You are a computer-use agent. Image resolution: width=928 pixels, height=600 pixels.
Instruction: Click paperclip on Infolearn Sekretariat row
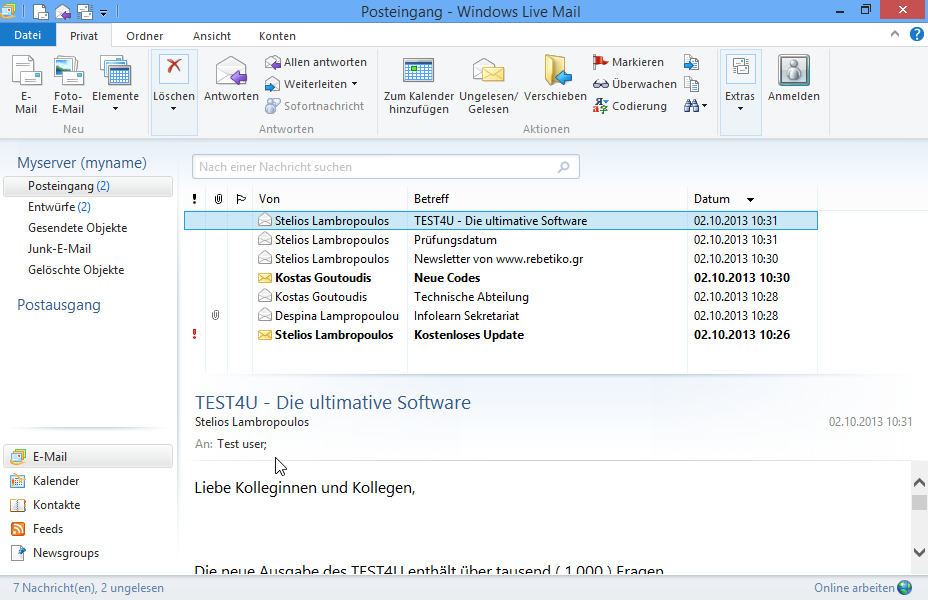click(x=216, y=315)
